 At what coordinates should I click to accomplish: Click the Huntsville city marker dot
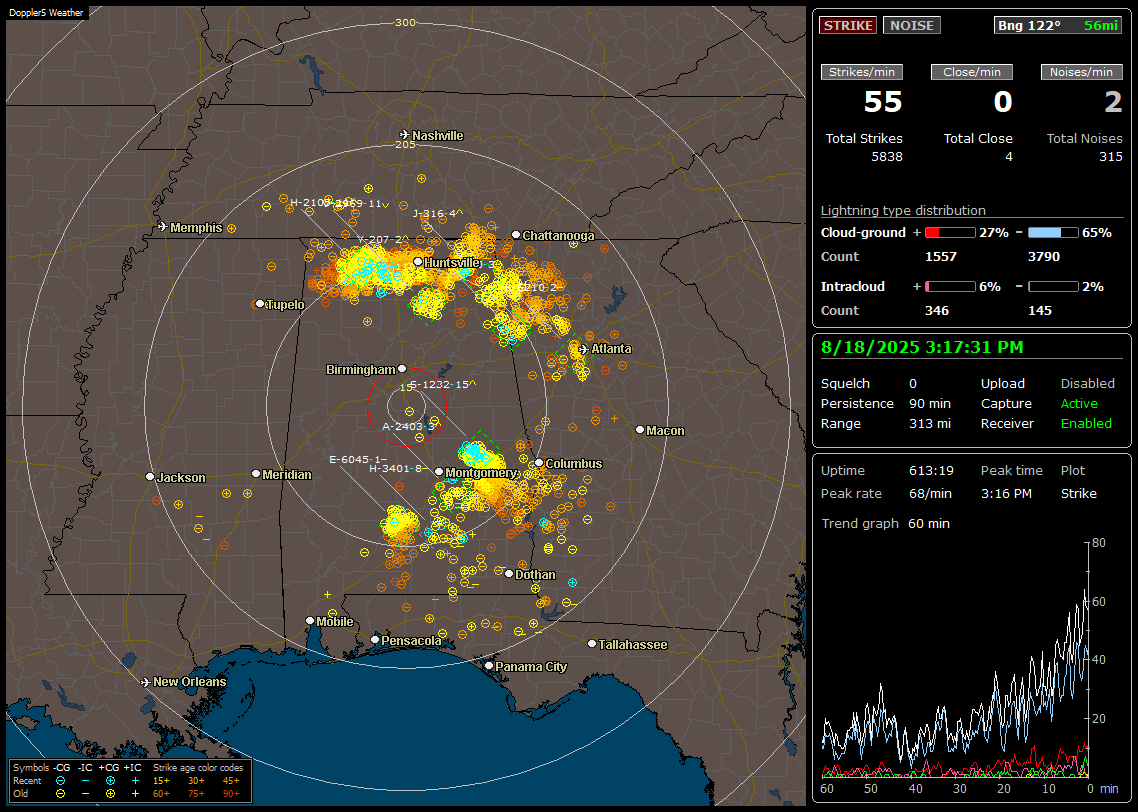418,262
